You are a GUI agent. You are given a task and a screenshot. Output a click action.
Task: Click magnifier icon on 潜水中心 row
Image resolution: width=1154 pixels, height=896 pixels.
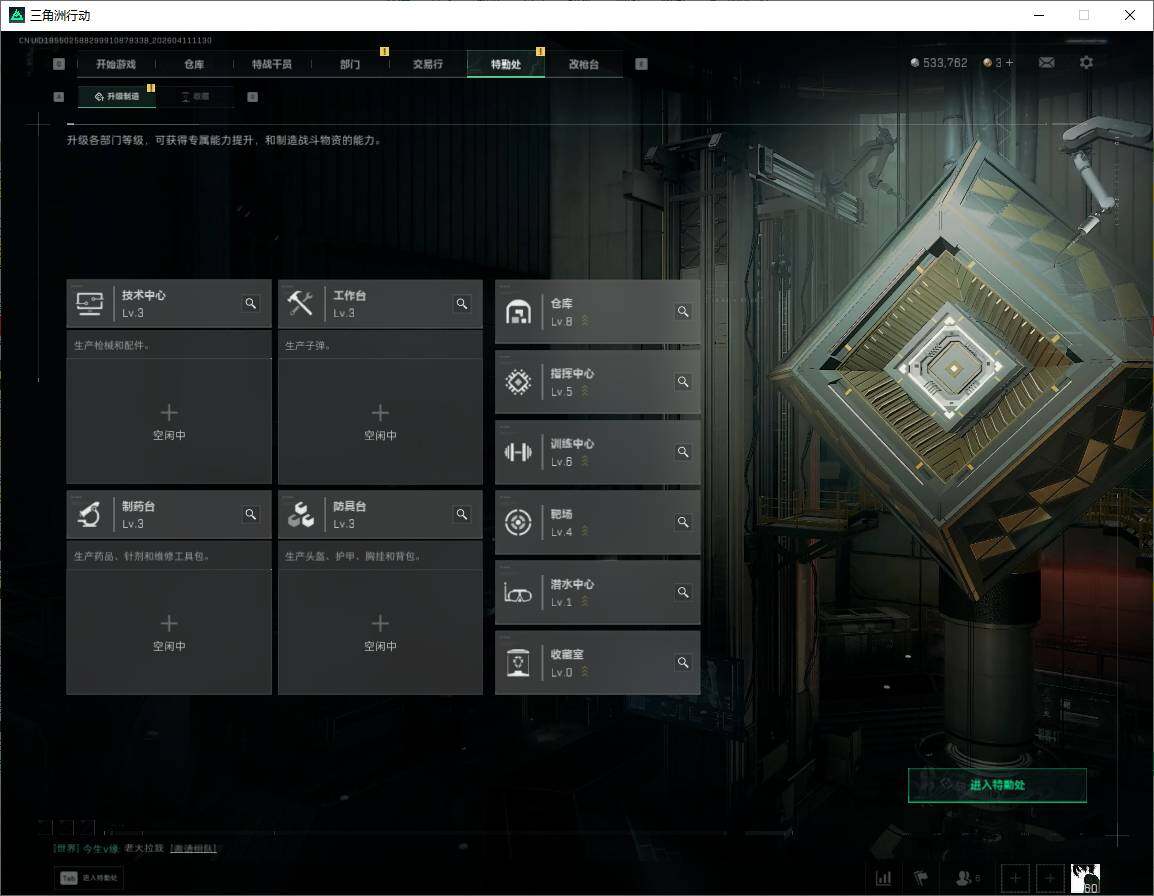tap(683, 592)
